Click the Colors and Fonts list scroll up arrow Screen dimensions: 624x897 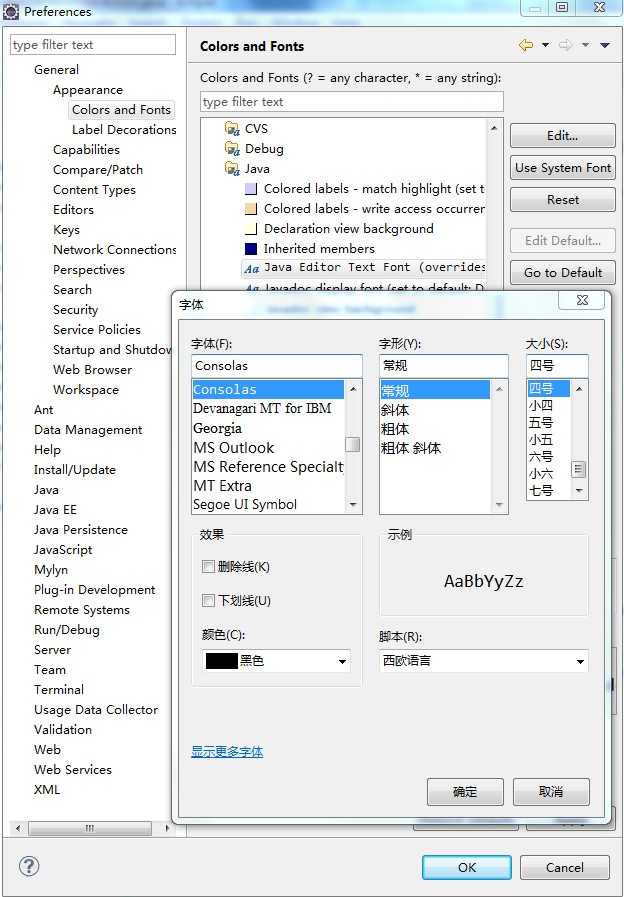click(x=494, y=128)
